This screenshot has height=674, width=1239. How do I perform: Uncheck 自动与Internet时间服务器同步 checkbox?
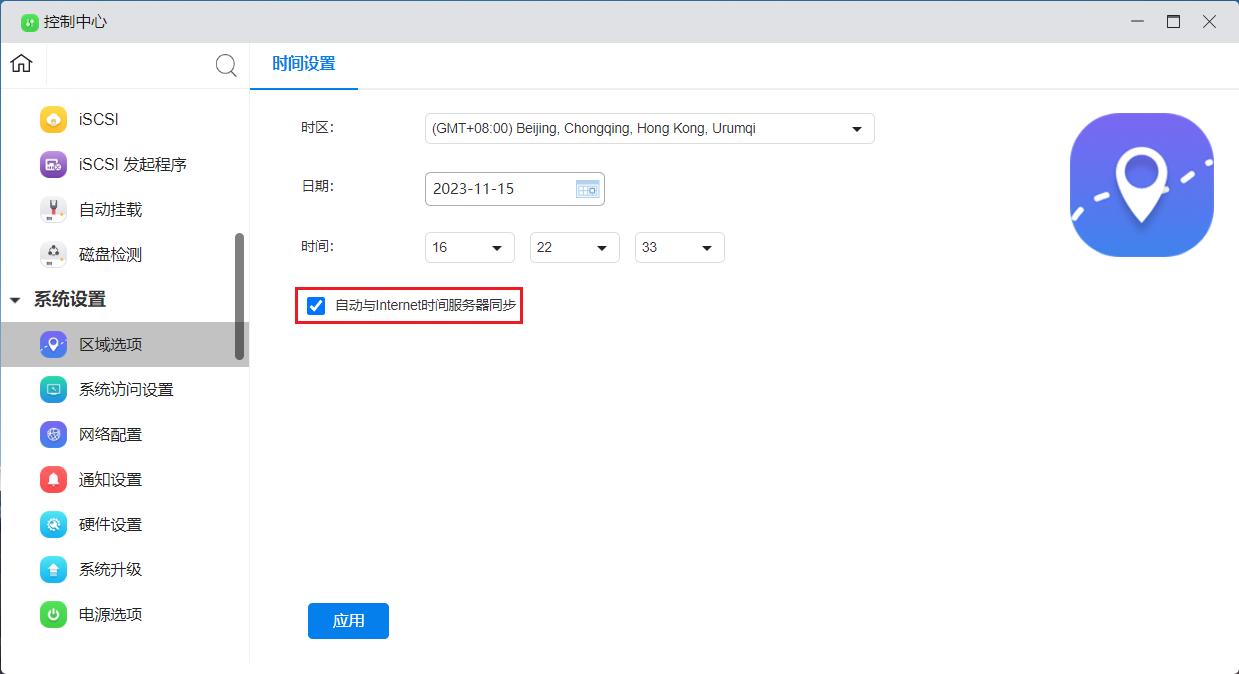pyautogui.click(x=316, y=306)
